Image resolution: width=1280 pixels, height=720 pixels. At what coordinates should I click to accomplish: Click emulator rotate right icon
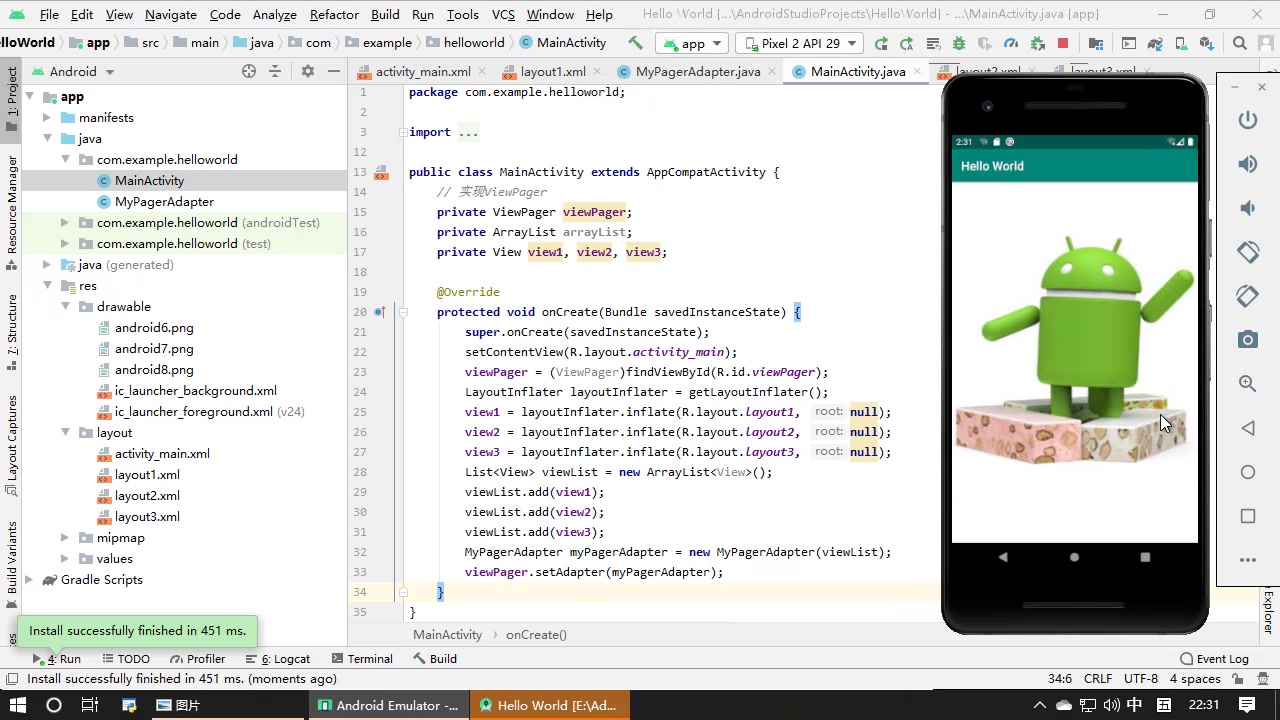pyautogui.click(x=1247, y=296)
